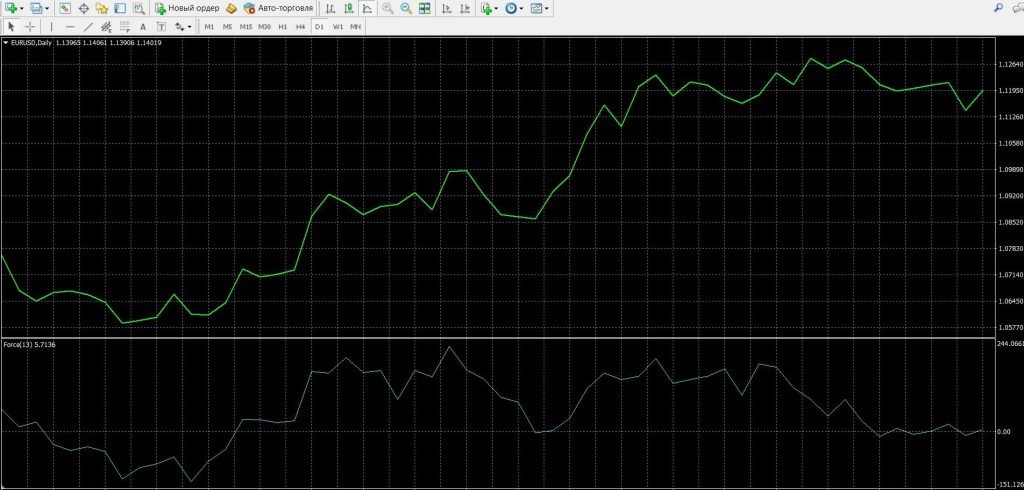This screenshot has height=490, width=1024.
Task: Select the Crosshair tool
Action: tap(30, 26)
